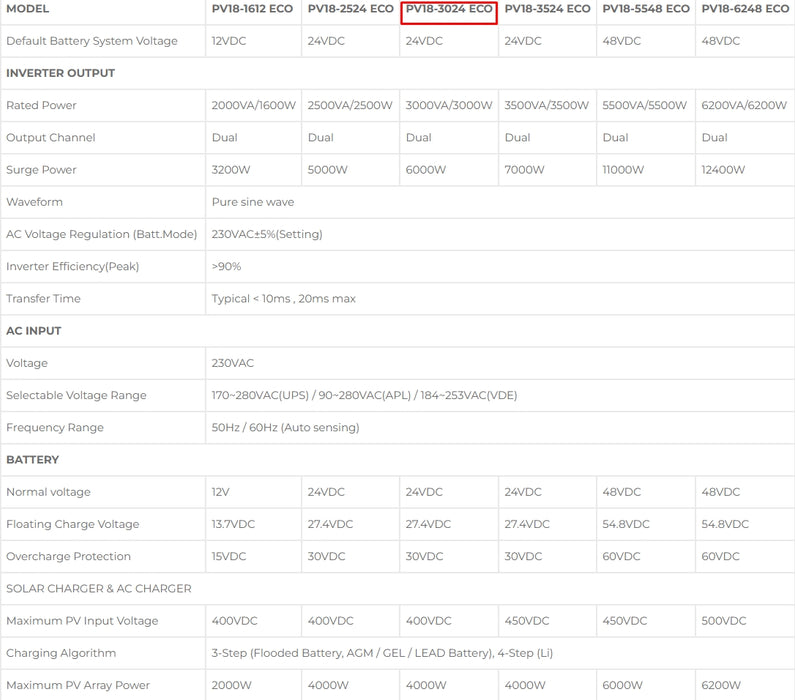Select the PV18-5548 ECO column header
The height and width of the screenshot is (700, 795).
tap(646, 9)
